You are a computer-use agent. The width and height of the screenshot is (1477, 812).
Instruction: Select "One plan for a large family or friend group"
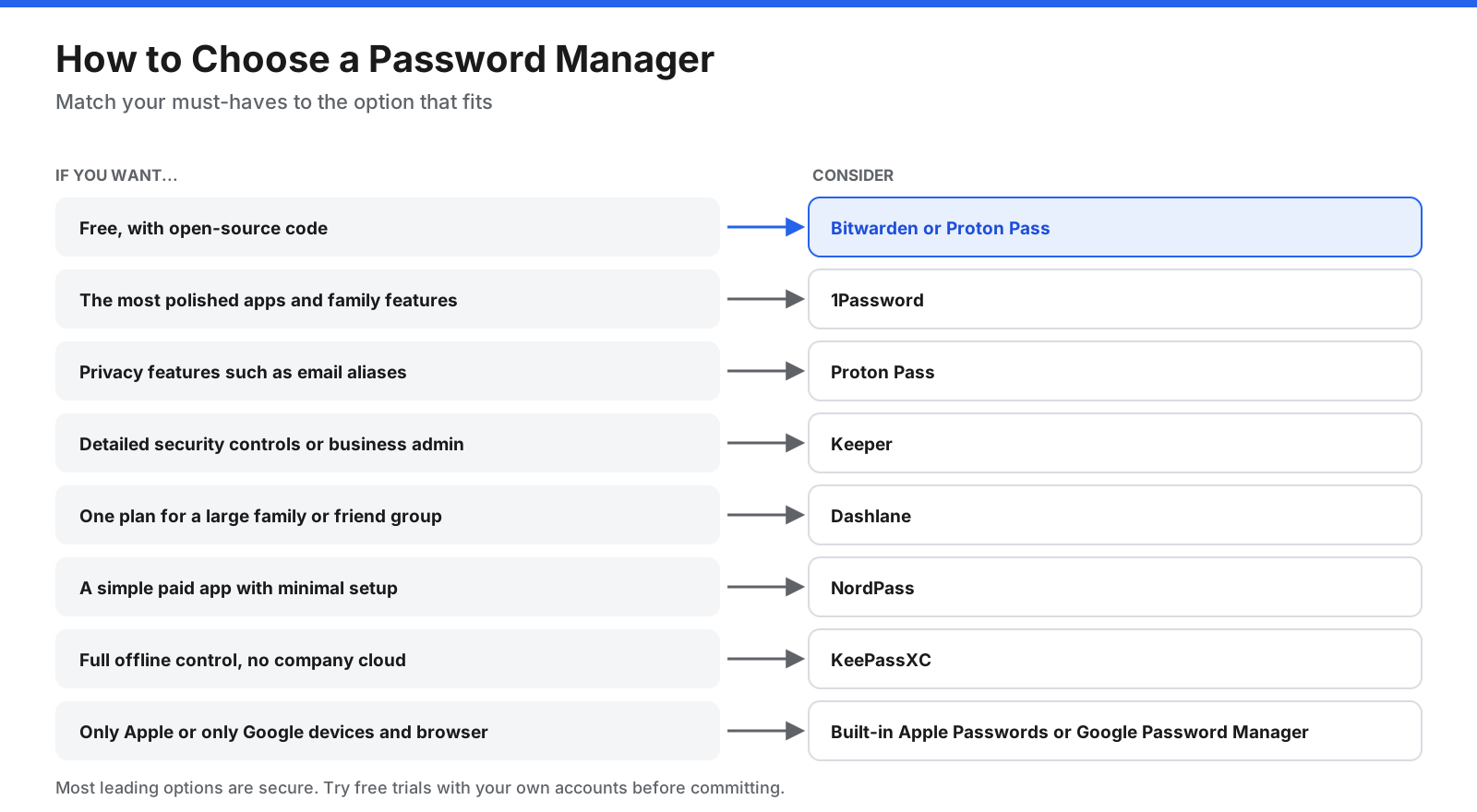click(x=388, y=515)
